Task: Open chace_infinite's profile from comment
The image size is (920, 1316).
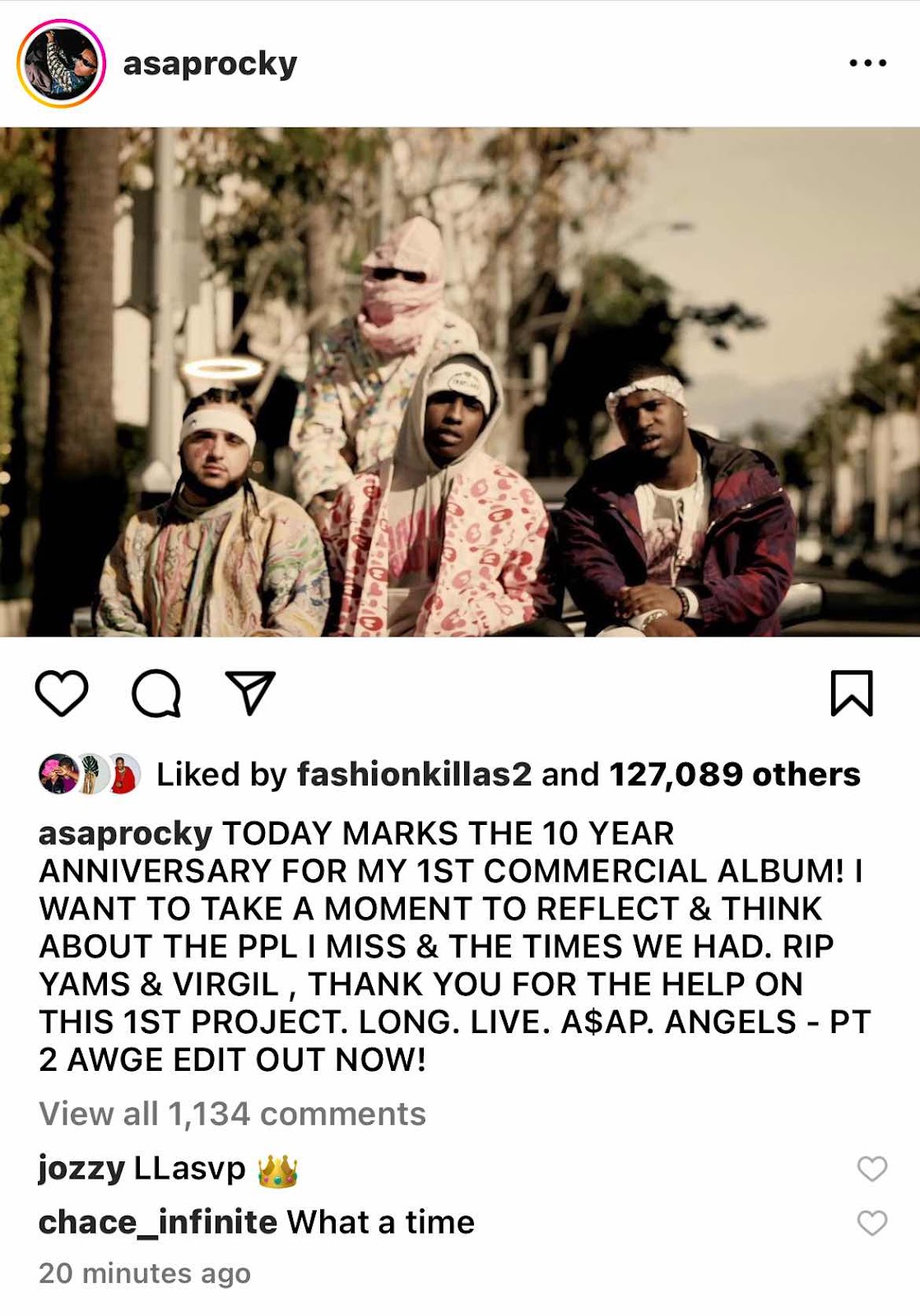Action: click(157, 1223)
